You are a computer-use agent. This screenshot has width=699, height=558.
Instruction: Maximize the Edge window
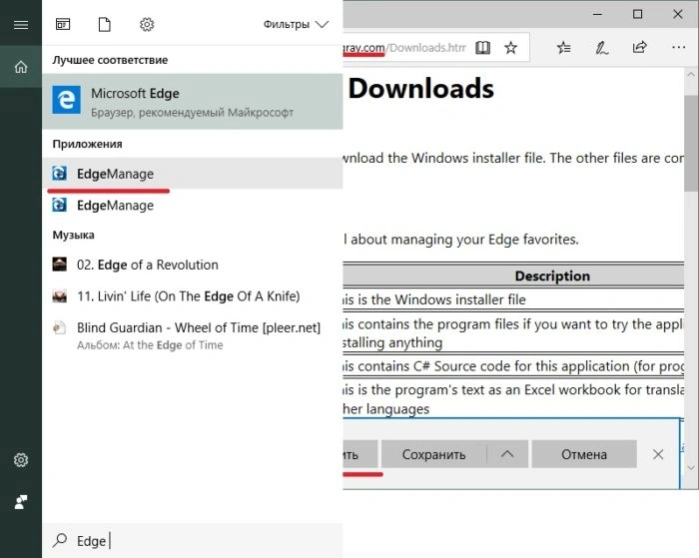(637, 14)
